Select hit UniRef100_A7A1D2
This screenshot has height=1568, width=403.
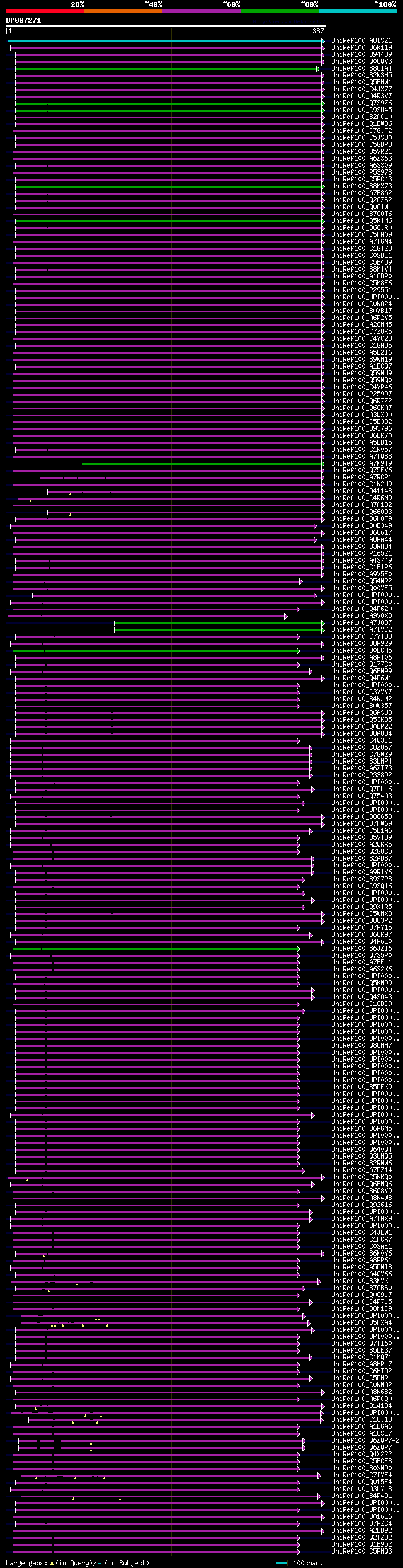point(361,505)
